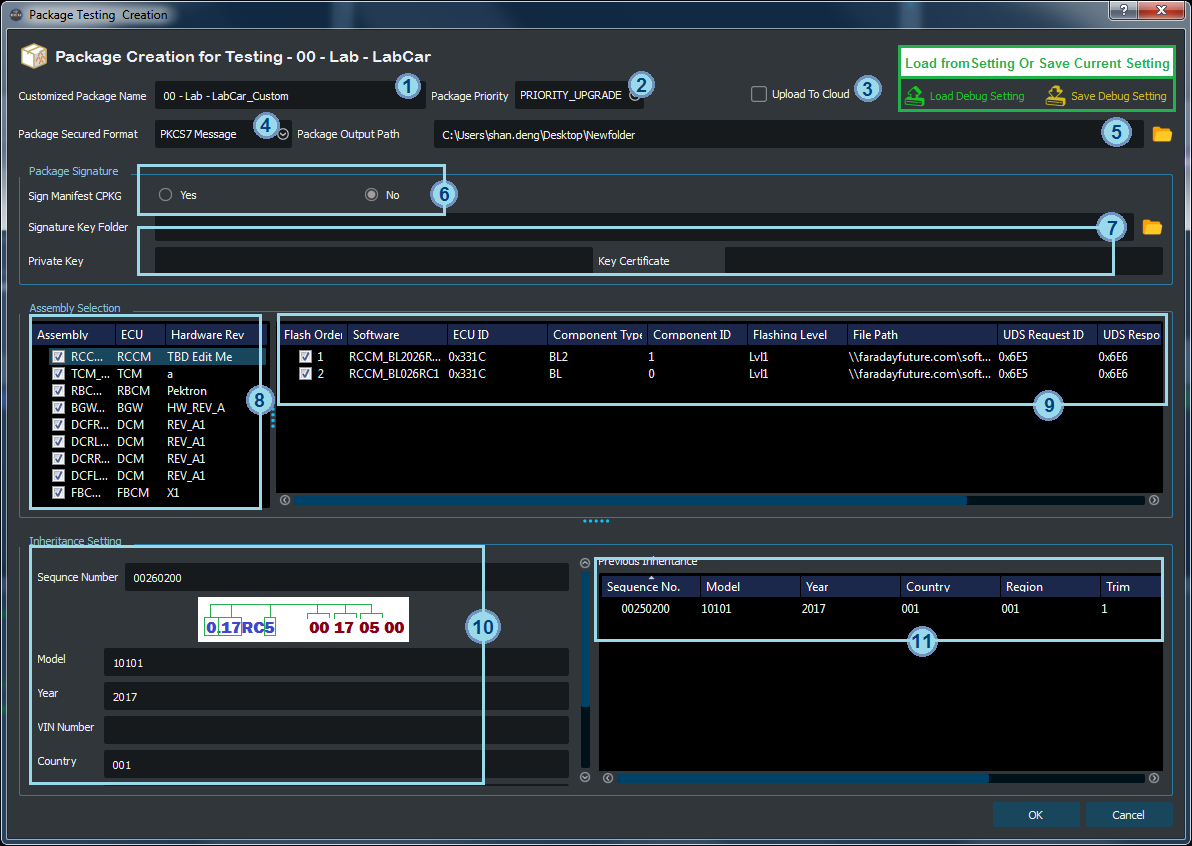Select the Pektron hardware rev cell

(187, 391)
